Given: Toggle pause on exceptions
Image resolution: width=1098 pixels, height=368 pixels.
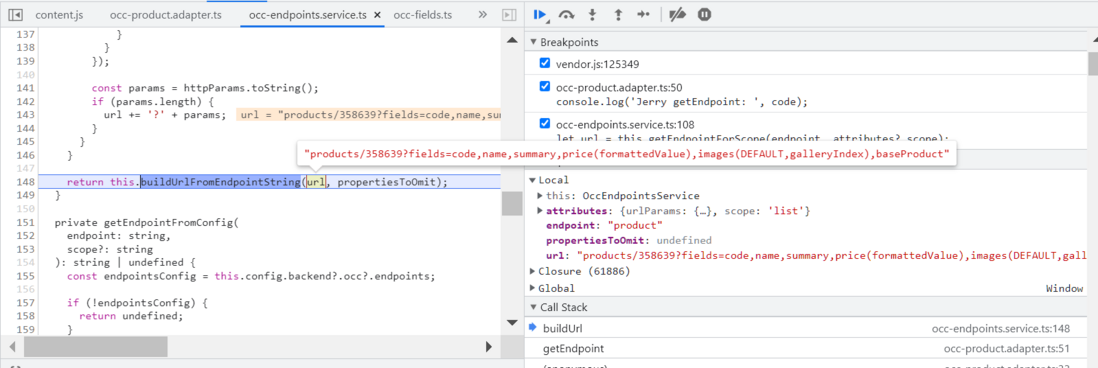Looking at the screenshot, I should coord(704,14).
